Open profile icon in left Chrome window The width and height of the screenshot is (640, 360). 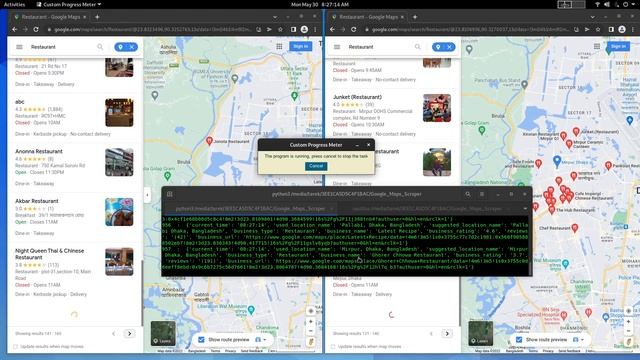[x=304, y=29]
